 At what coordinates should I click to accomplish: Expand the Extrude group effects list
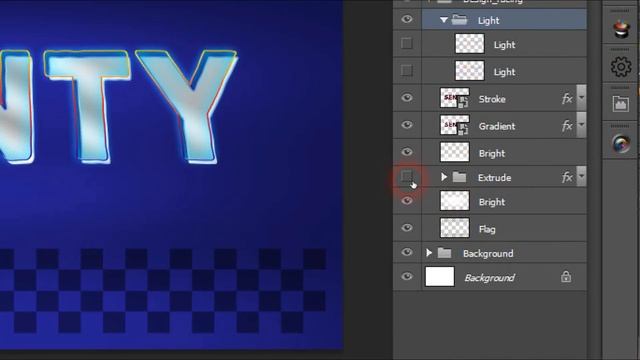(581, 177)
